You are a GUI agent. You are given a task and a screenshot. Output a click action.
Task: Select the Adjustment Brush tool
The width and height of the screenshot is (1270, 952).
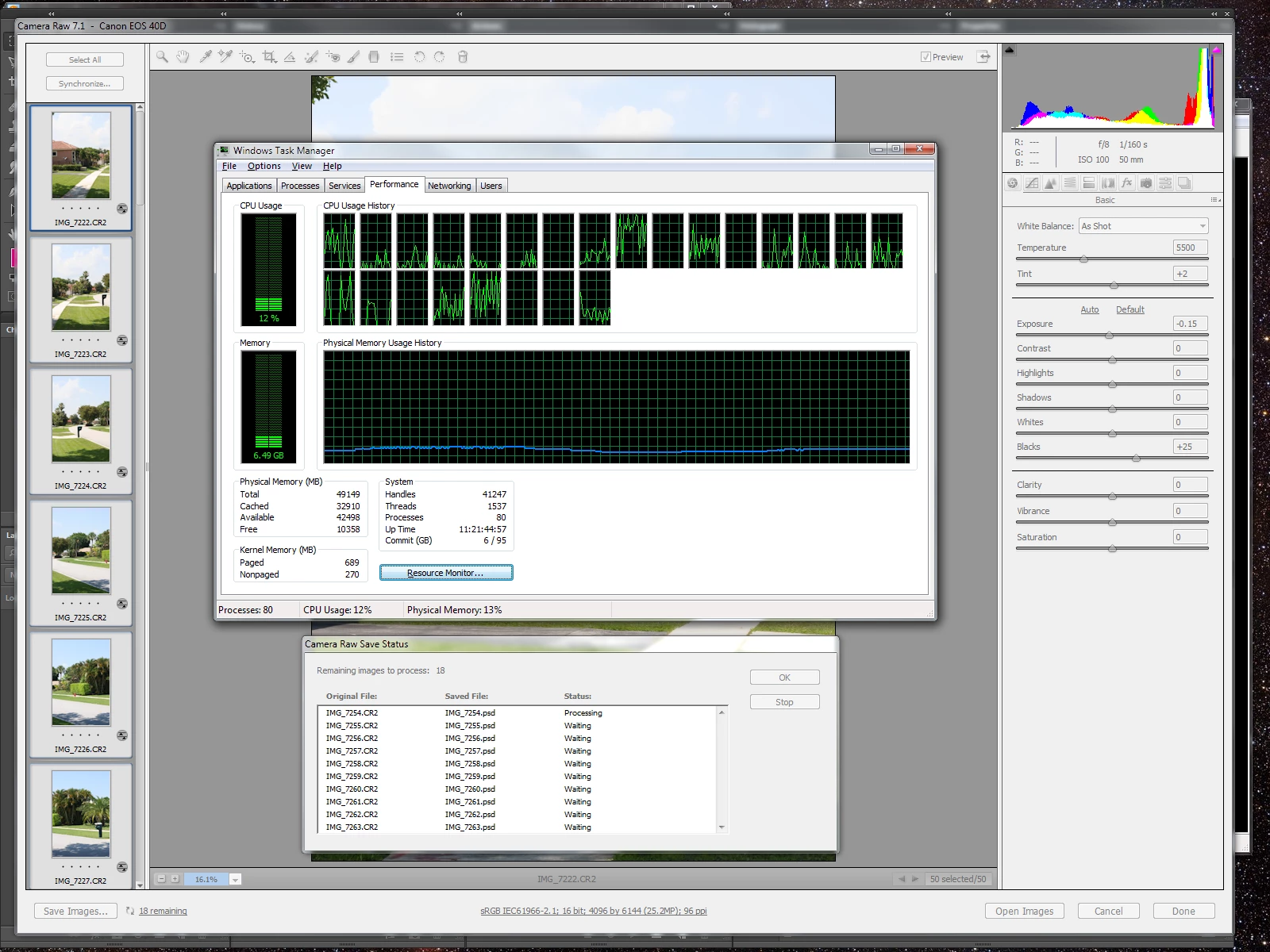[x=354, y=57]
